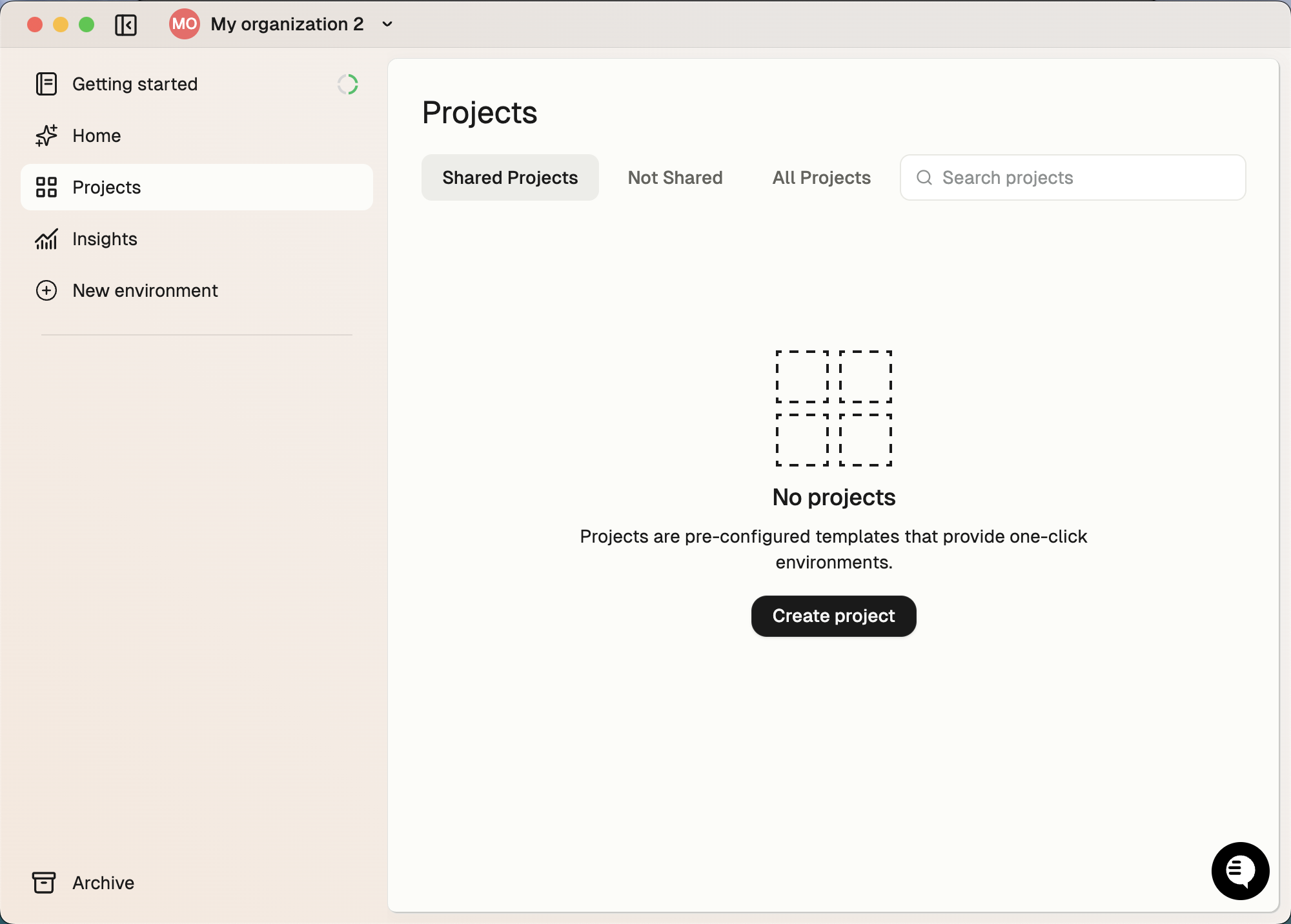
Task: Click the Projects page title
Action: coord(480,113)
